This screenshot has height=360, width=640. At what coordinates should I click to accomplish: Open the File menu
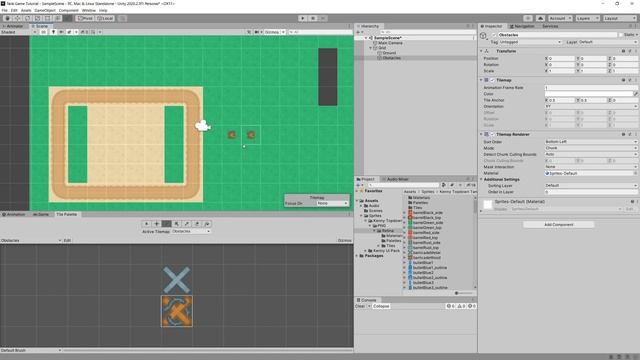[x=4, y=10]
